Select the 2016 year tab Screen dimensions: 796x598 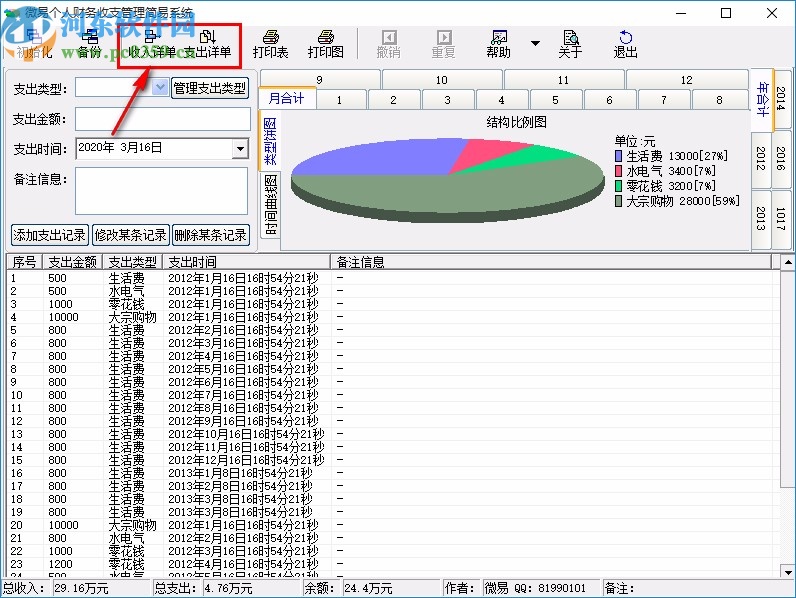[781, 159]
